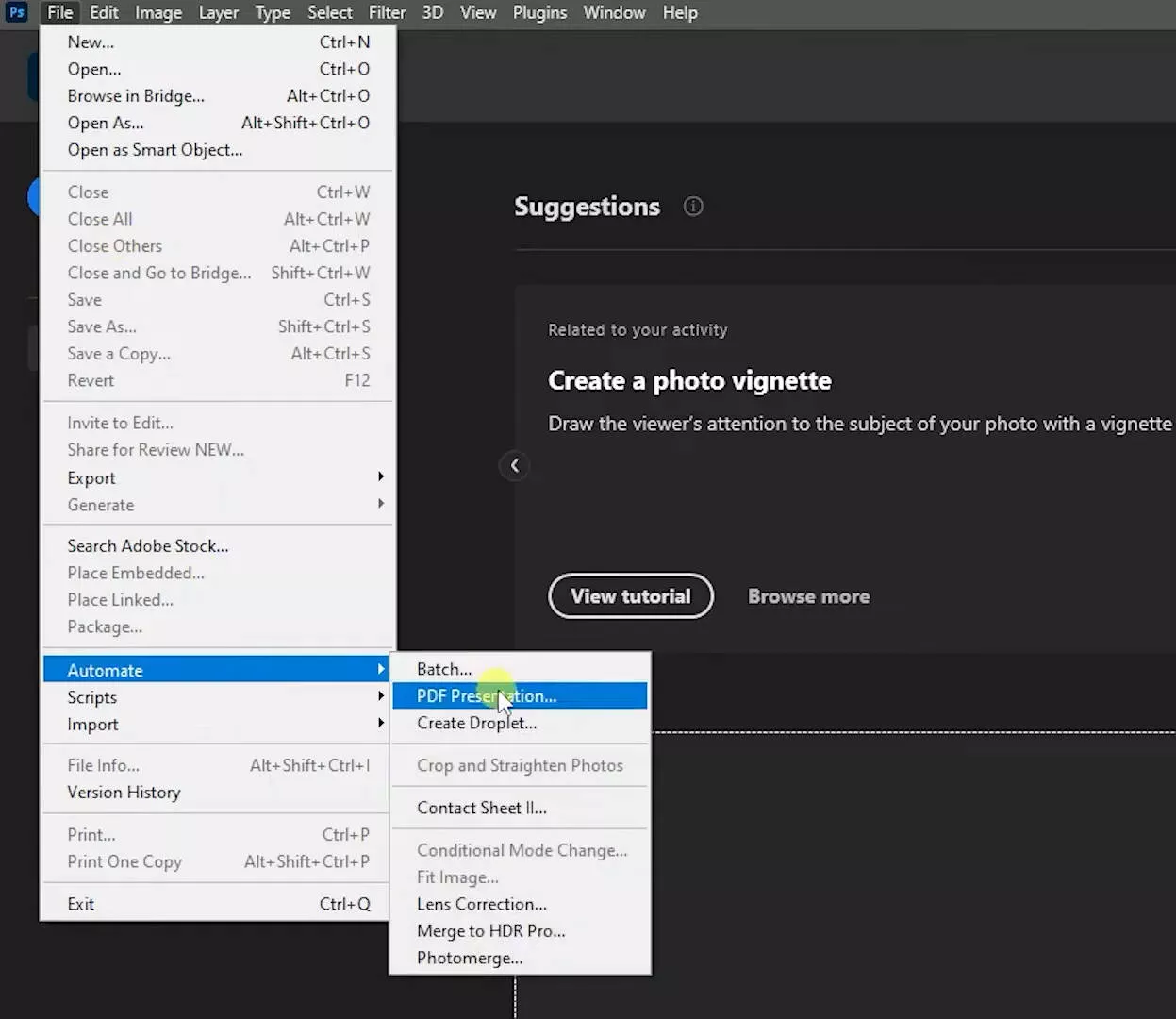
Task: Open the File menu
Action: coord(60,12)
